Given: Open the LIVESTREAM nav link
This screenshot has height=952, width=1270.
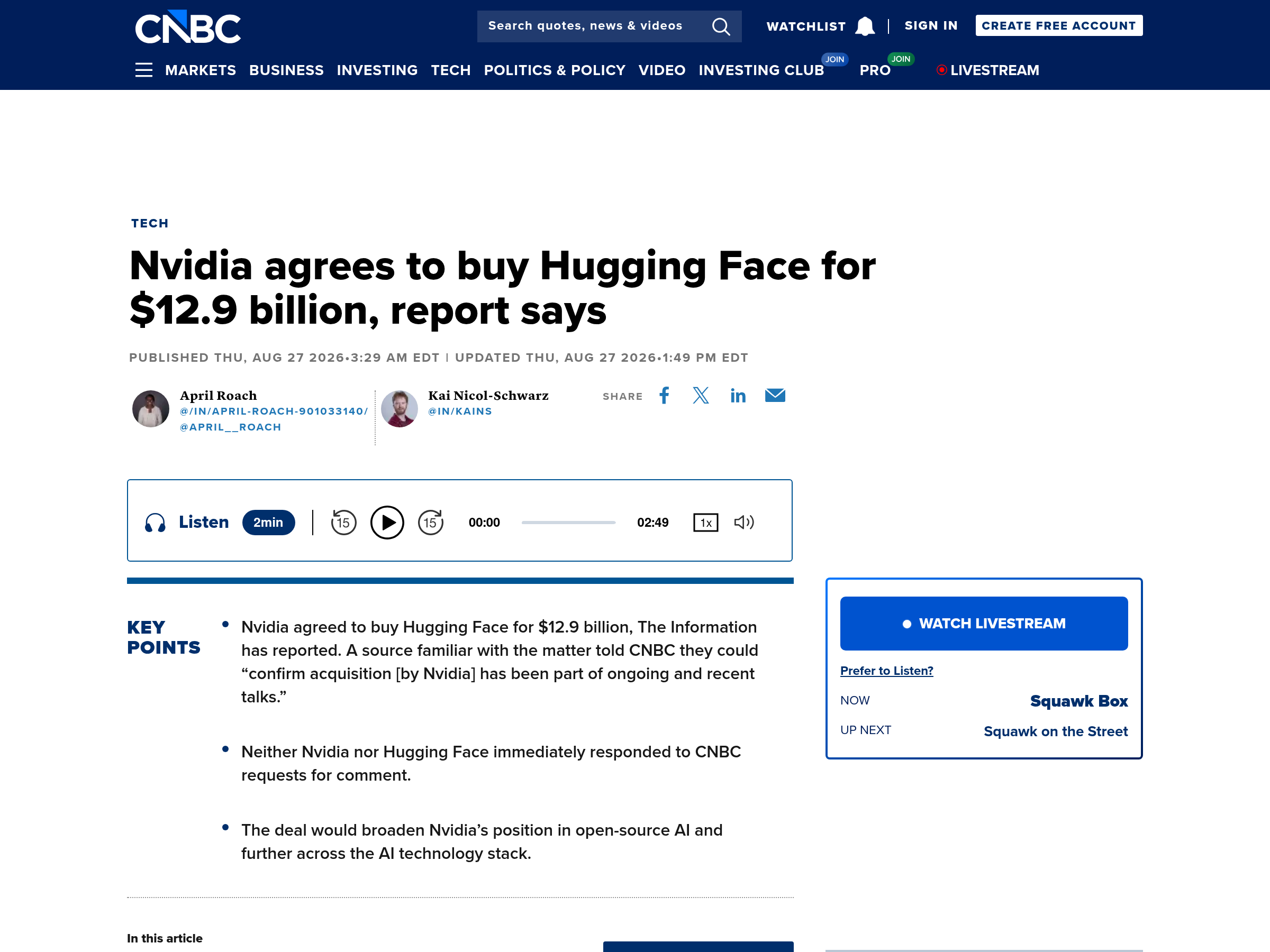Looking at the screenshot, I should [988, 70].
